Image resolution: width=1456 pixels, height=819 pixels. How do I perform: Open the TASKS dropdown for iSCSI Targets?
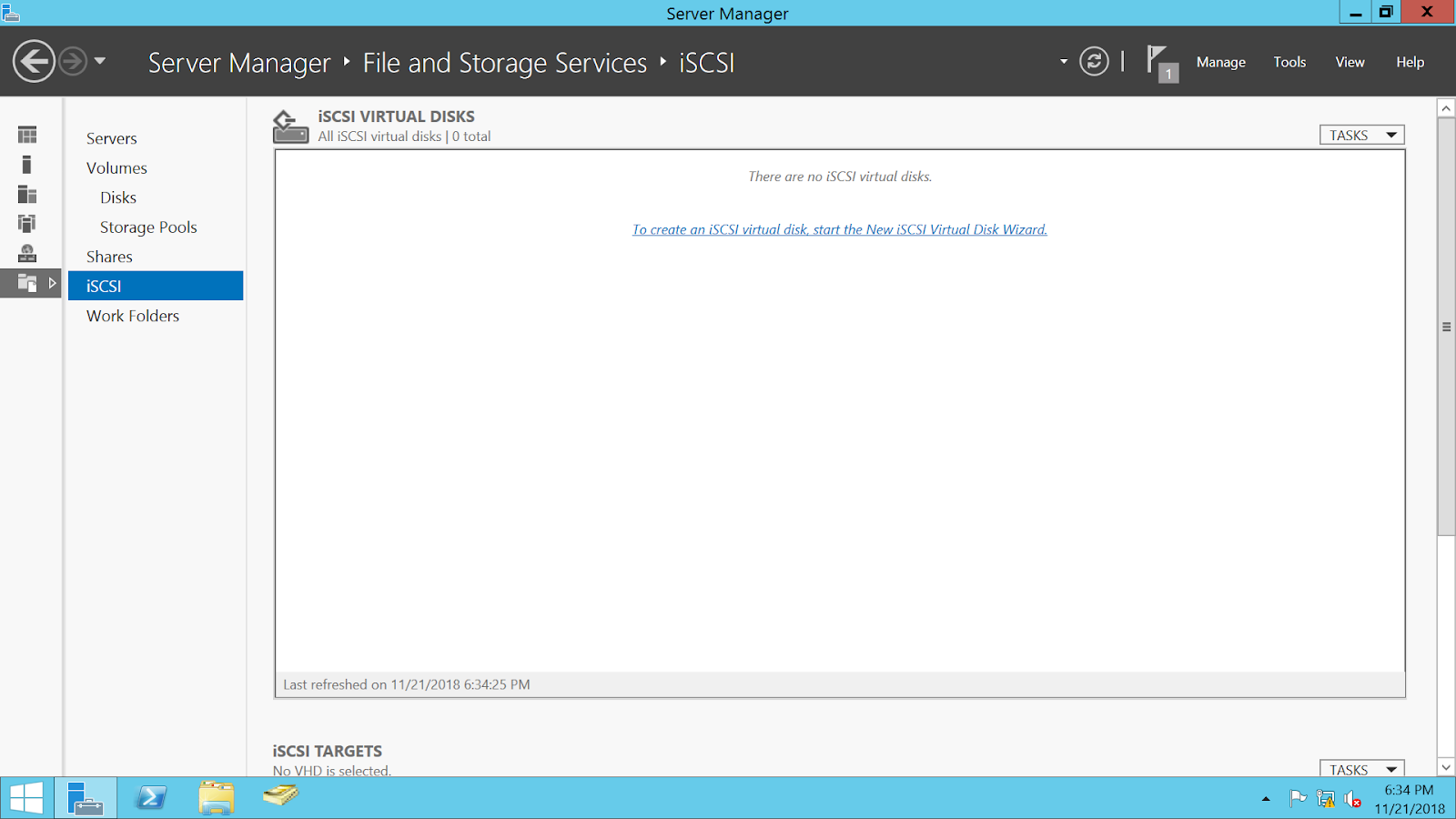[x=1361, y=769]
